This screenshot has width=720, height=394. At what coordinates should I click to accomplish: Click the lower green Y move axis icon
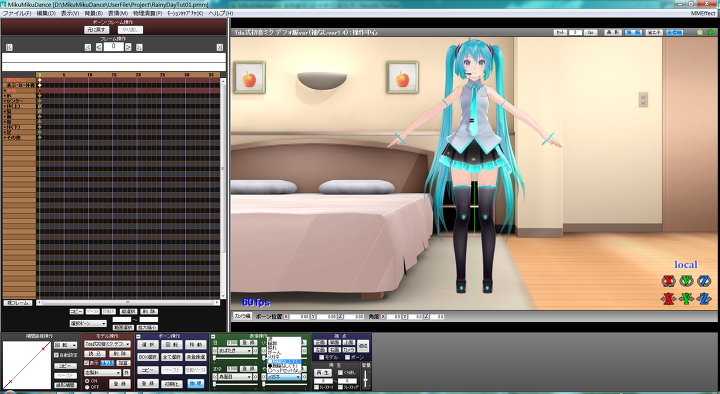click(686, 299)
